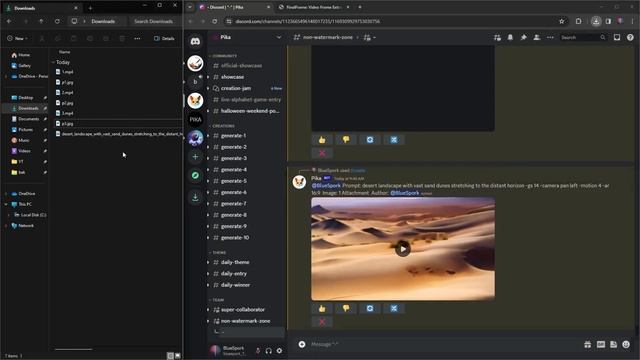Expand This PC in Explorer navigation
This screenshot has width=640, height=360.
6,204
